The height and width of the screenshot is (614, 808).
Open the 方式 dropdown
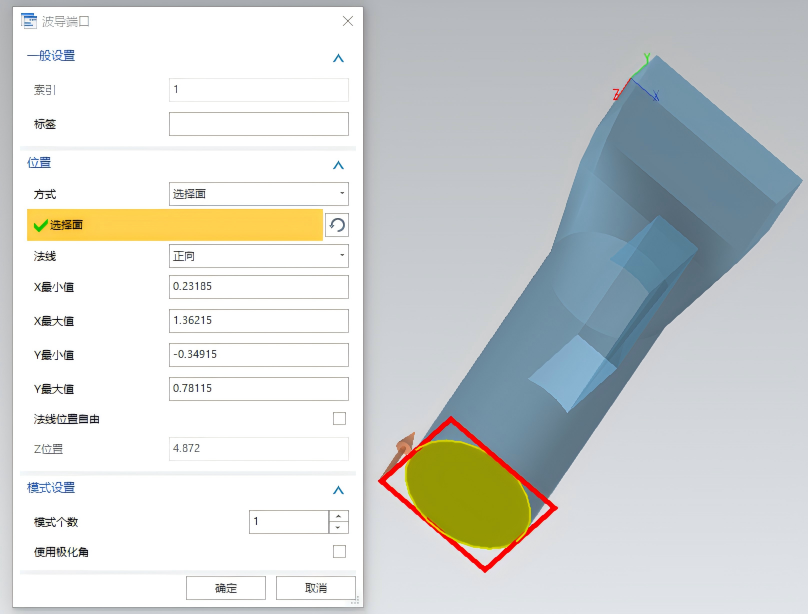click(x=258, y=194)
